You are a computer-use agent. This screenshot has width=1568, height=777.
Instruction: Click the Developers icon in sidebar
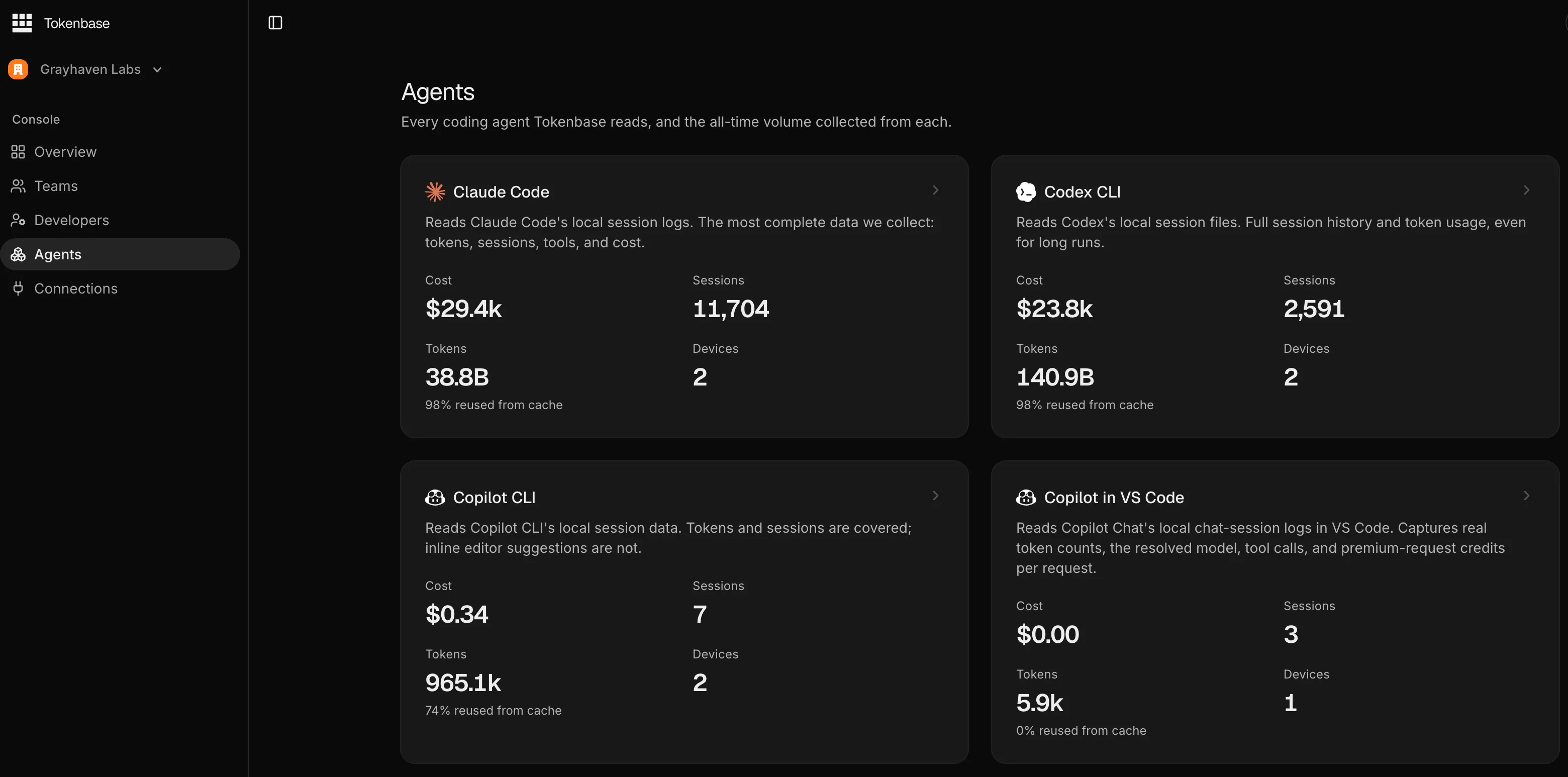point(18,220)
